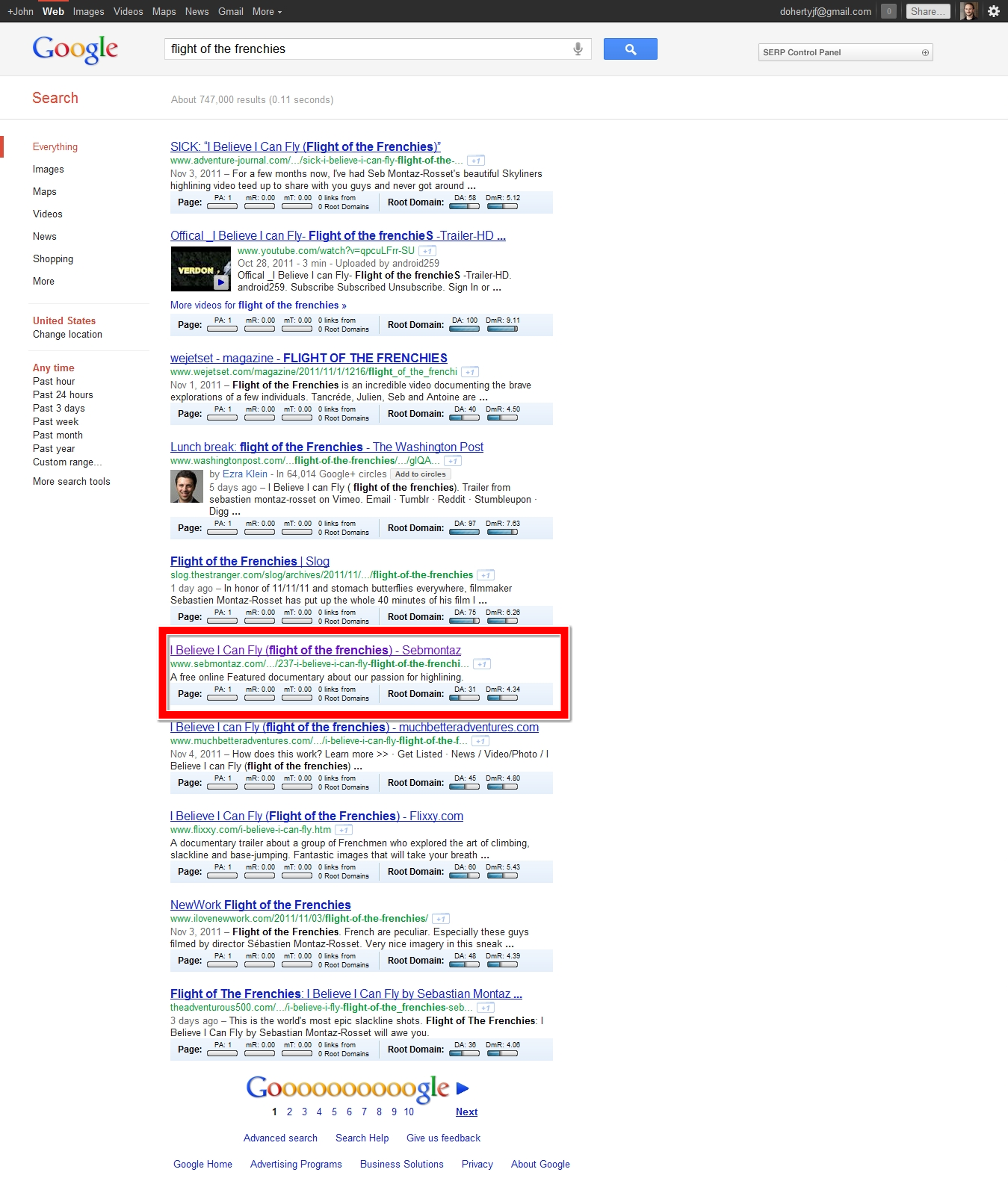Expand More in the left sidebar
The image size is (1008, 1184).
coord(43,282)
